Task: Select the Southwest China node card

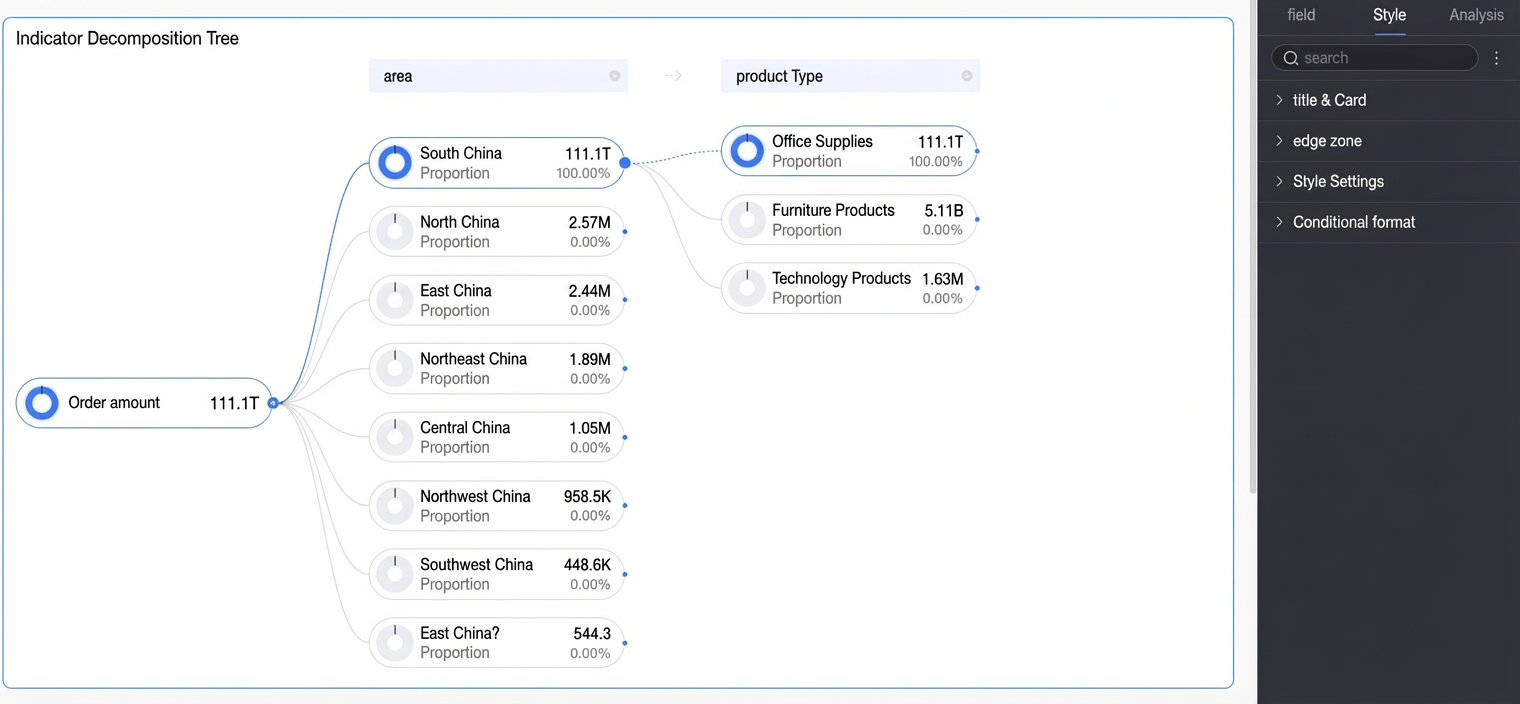Action: pyautogui.click(x=497, y=574)
